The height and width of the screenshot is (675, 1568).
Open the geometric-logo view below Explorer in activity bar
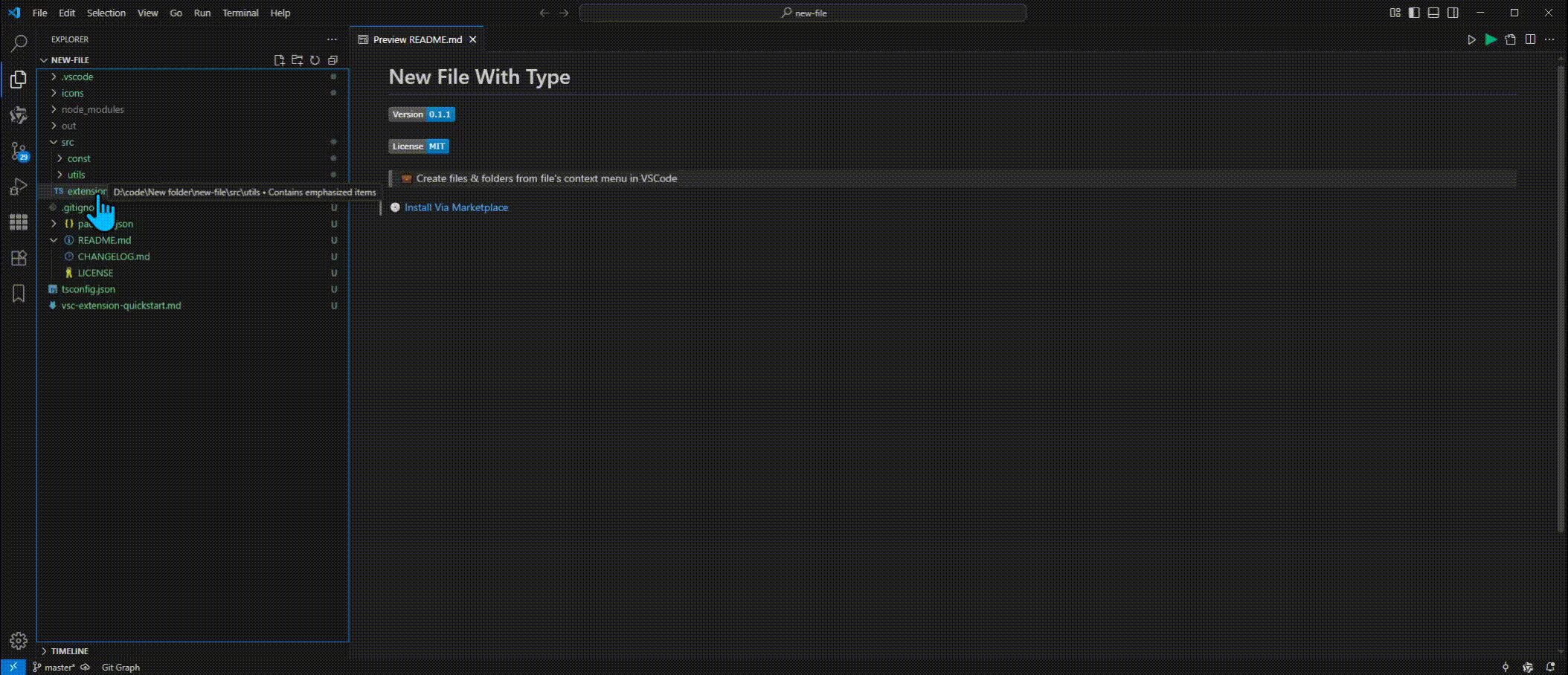(19, 115)
